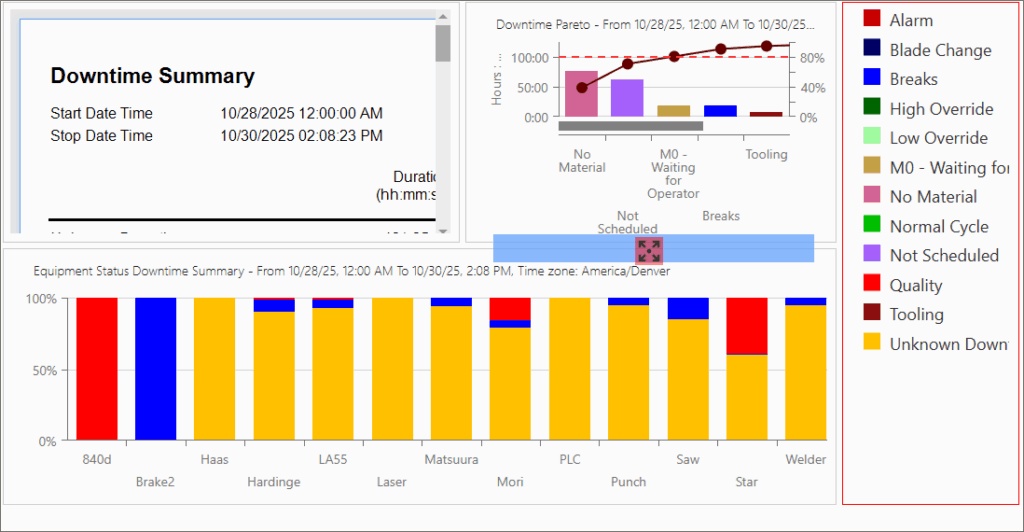Click the M0 - Waiting for Operator legend swatch
The width and height of the screenshot is (1024, 532).
click(872, 167)
